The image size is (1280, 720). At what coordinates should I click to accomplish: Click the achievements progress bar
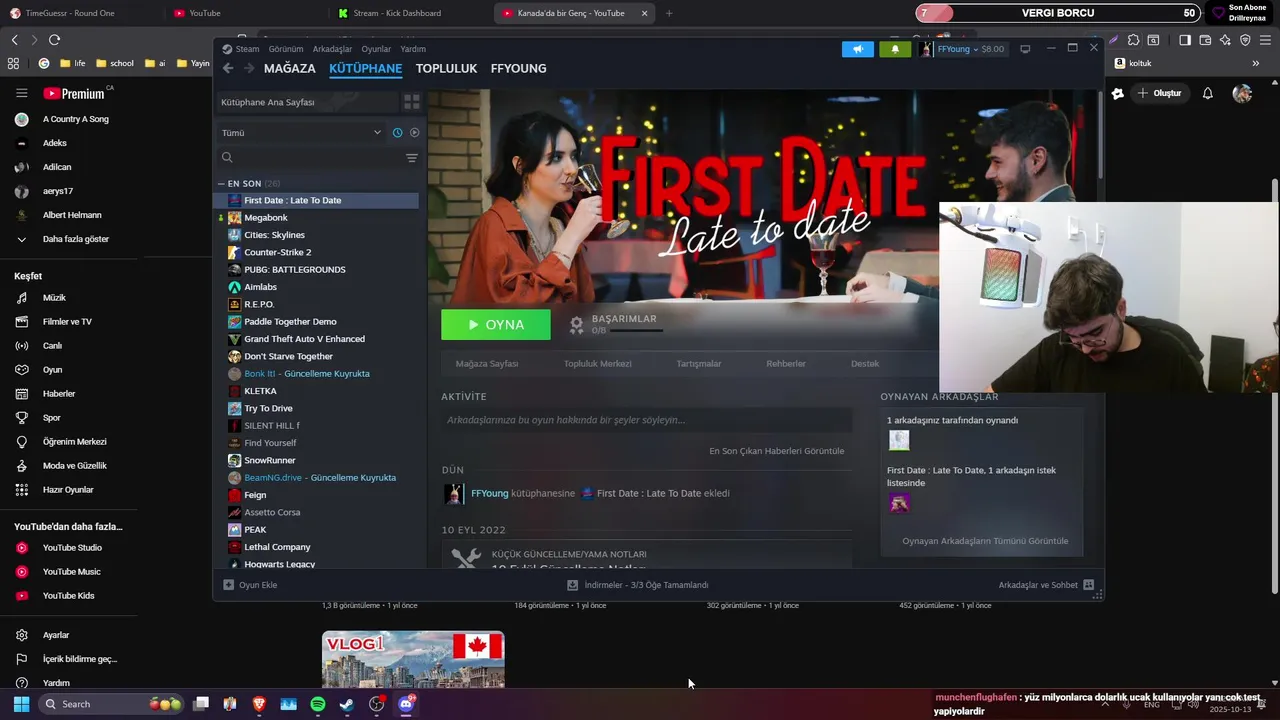tap(636, 330)
